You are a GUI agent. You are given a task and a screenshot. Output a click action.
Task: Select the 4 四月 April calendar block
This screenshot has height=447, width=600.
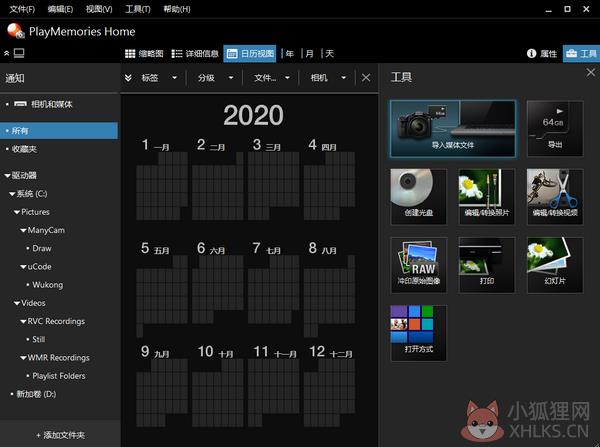tap(329, 179)
